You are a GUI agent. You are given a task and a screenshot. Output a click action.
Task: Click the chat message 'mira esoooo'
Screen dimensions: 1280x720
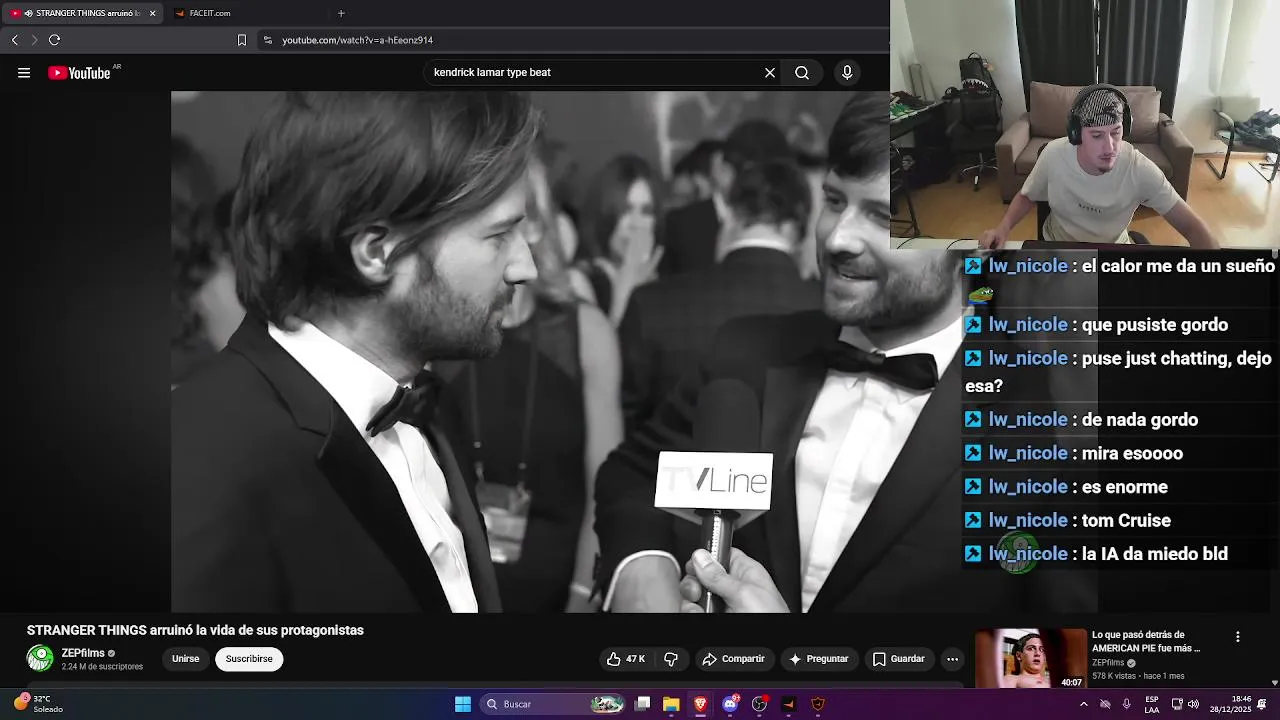pos(1132,453)
